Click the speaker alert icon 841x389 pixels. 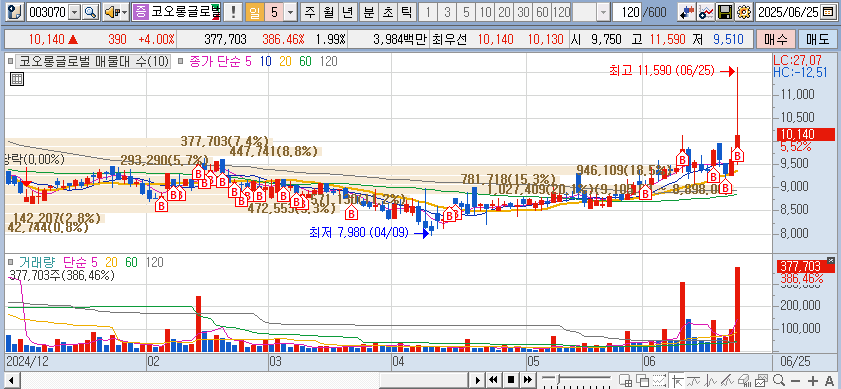(x=112, y=12)
